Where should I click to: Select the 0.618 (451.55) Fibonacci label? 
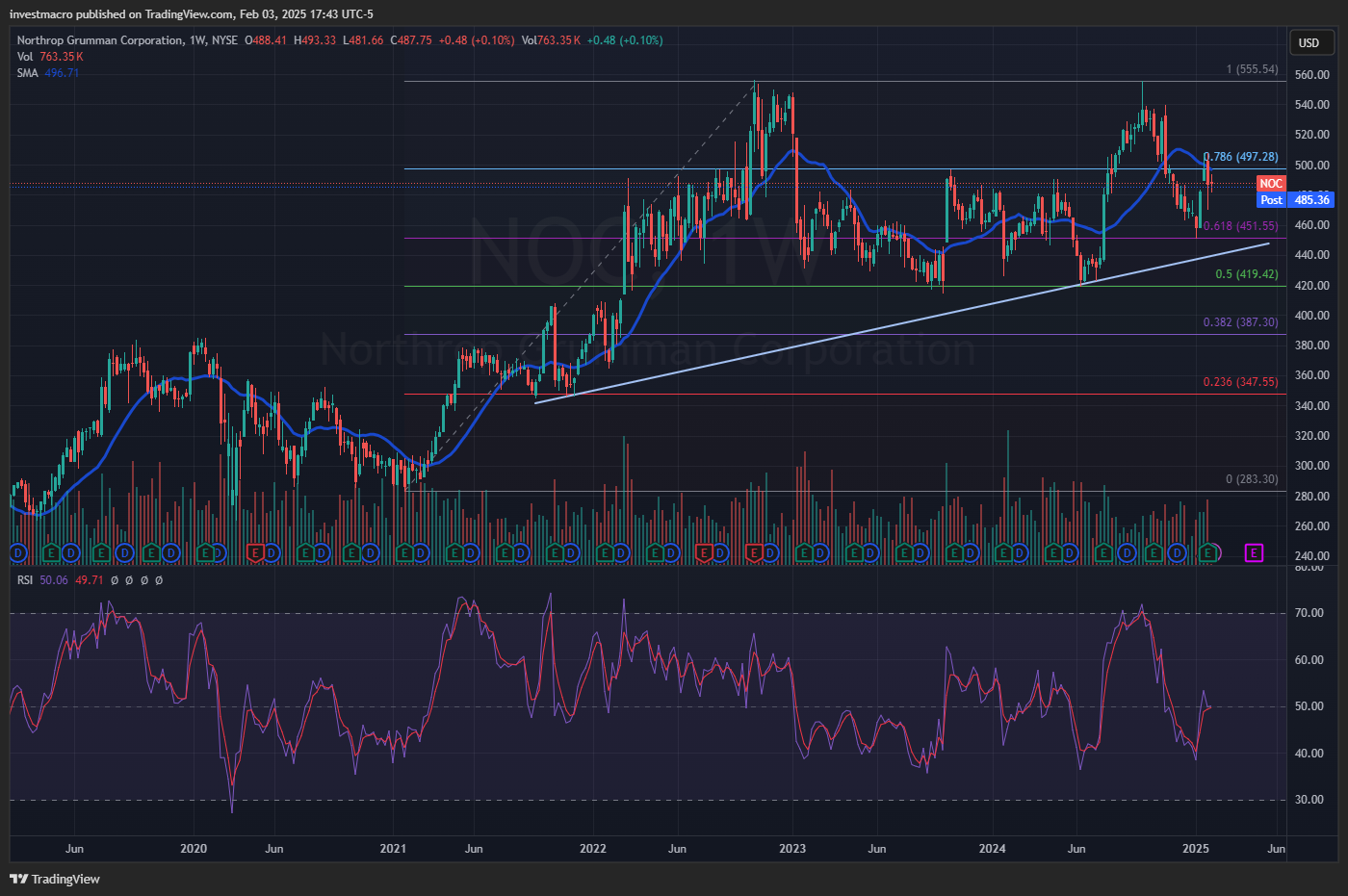pyautogui.click(x=1242, y=226)
